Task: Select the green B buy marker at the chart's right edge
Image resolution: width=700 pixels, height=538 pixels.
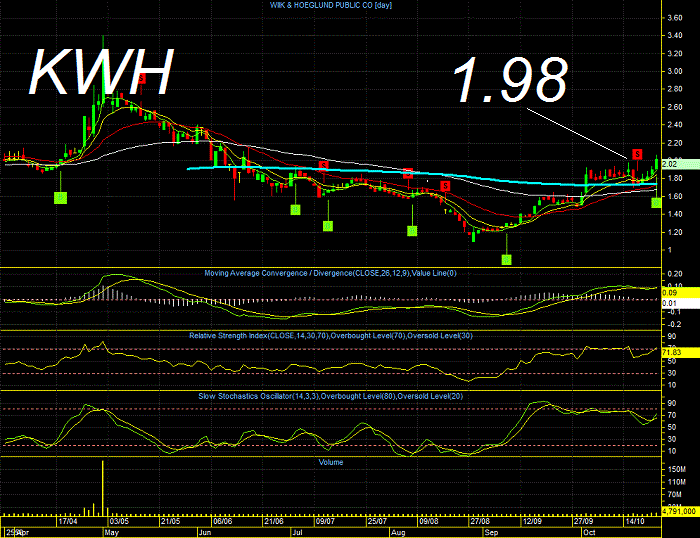Action: click(656, 203)
